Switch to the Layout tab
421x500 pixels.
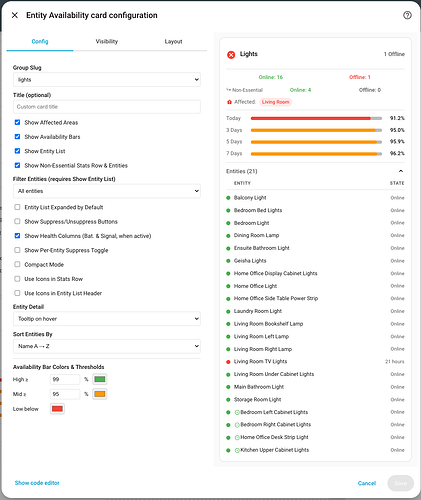173,41
